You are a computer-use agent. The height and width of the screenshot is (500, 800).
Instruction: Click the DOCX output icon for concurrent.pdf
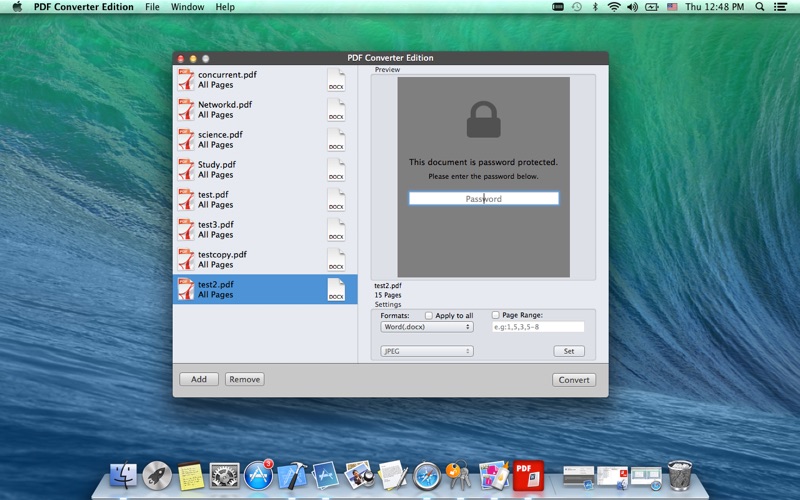coord(336,80)
